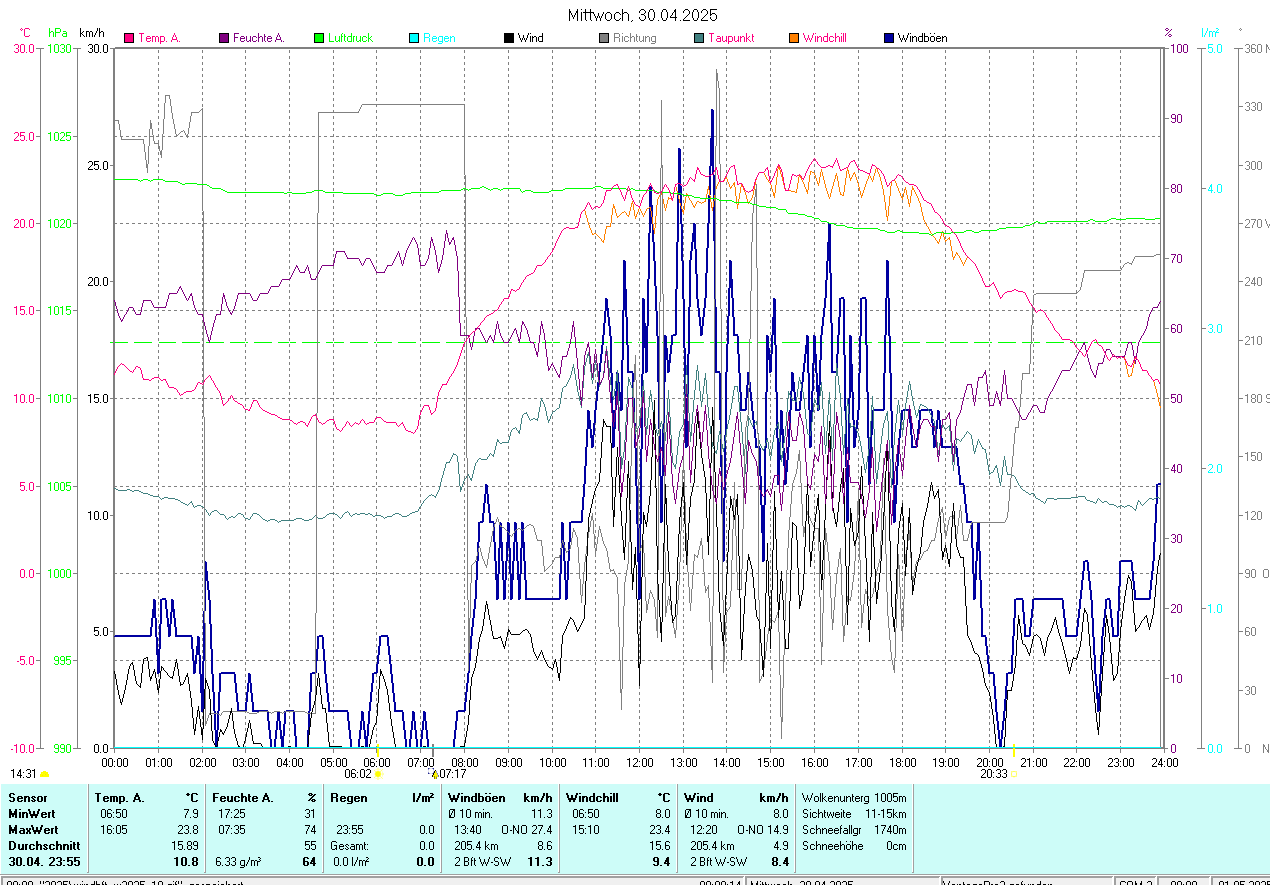The width and height of the screenshot is (1270, 885).
Task: Click the Schneehöhe 0cm entry
Action: tap(855, 846)
